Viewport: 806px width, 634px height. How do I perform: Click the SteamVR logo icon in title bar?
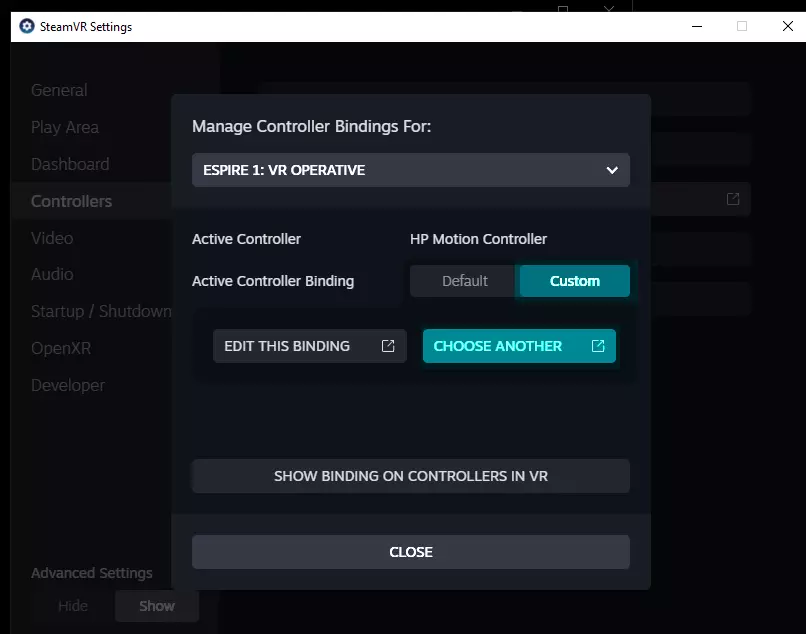(x=27, y=26)
